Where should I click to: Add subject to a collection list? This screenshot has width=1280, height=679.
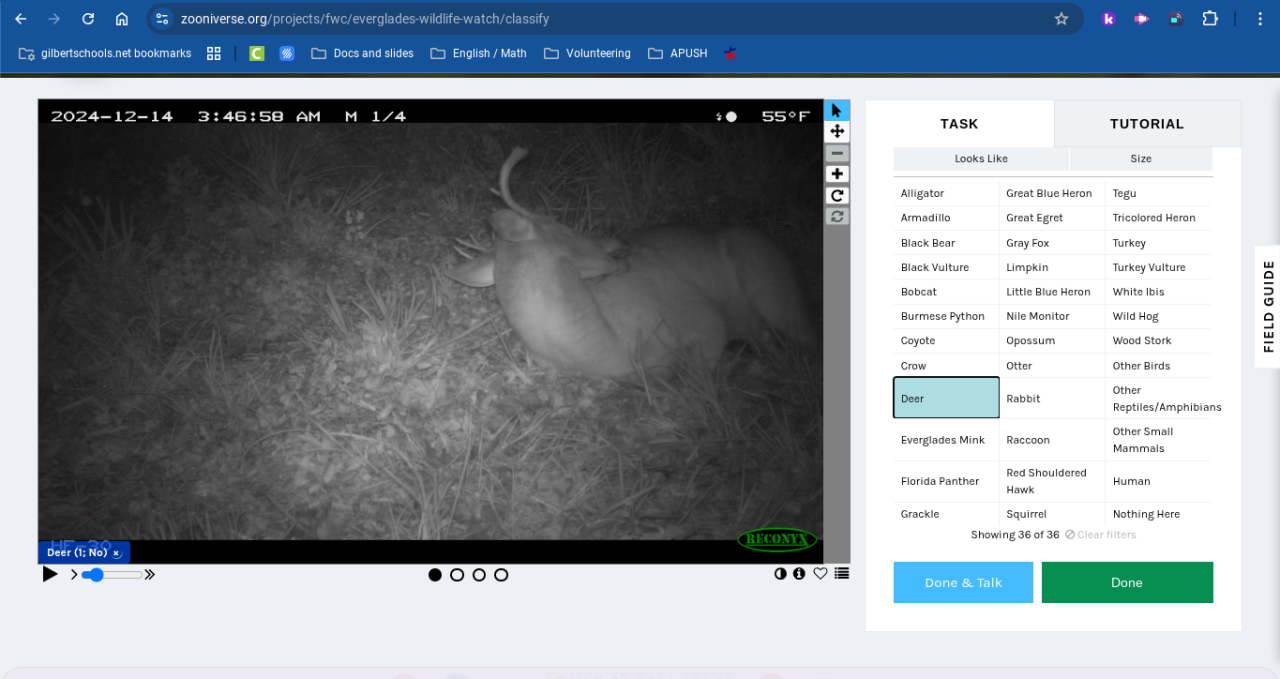(842, 574)
